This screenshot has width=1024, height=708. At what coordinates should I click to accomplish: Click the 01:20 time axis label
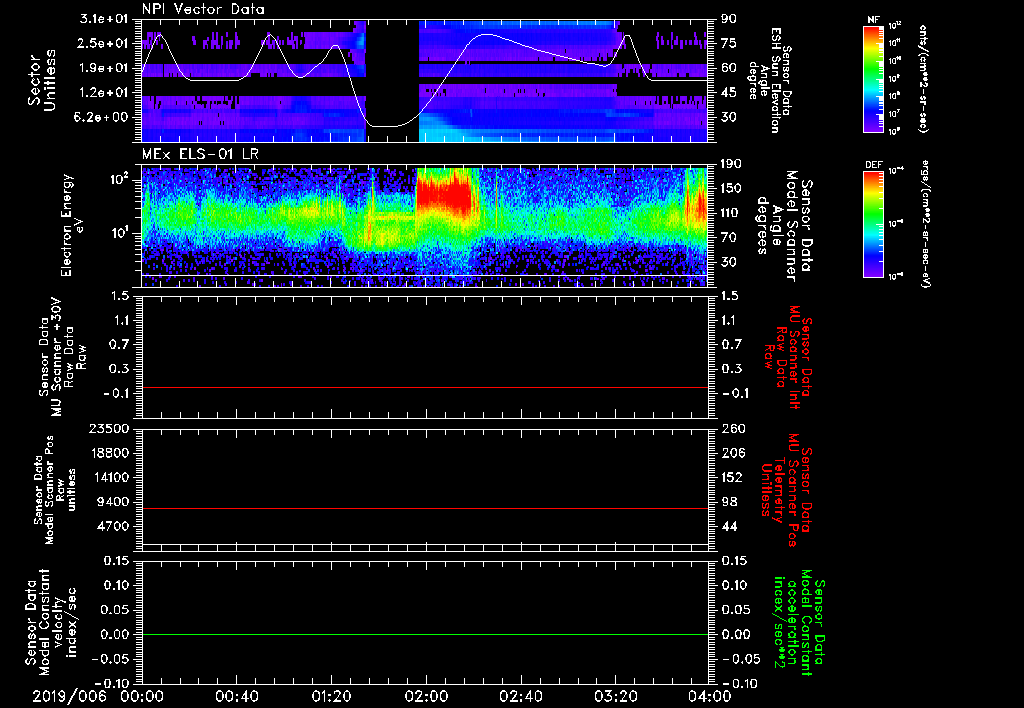coord(331,696)
